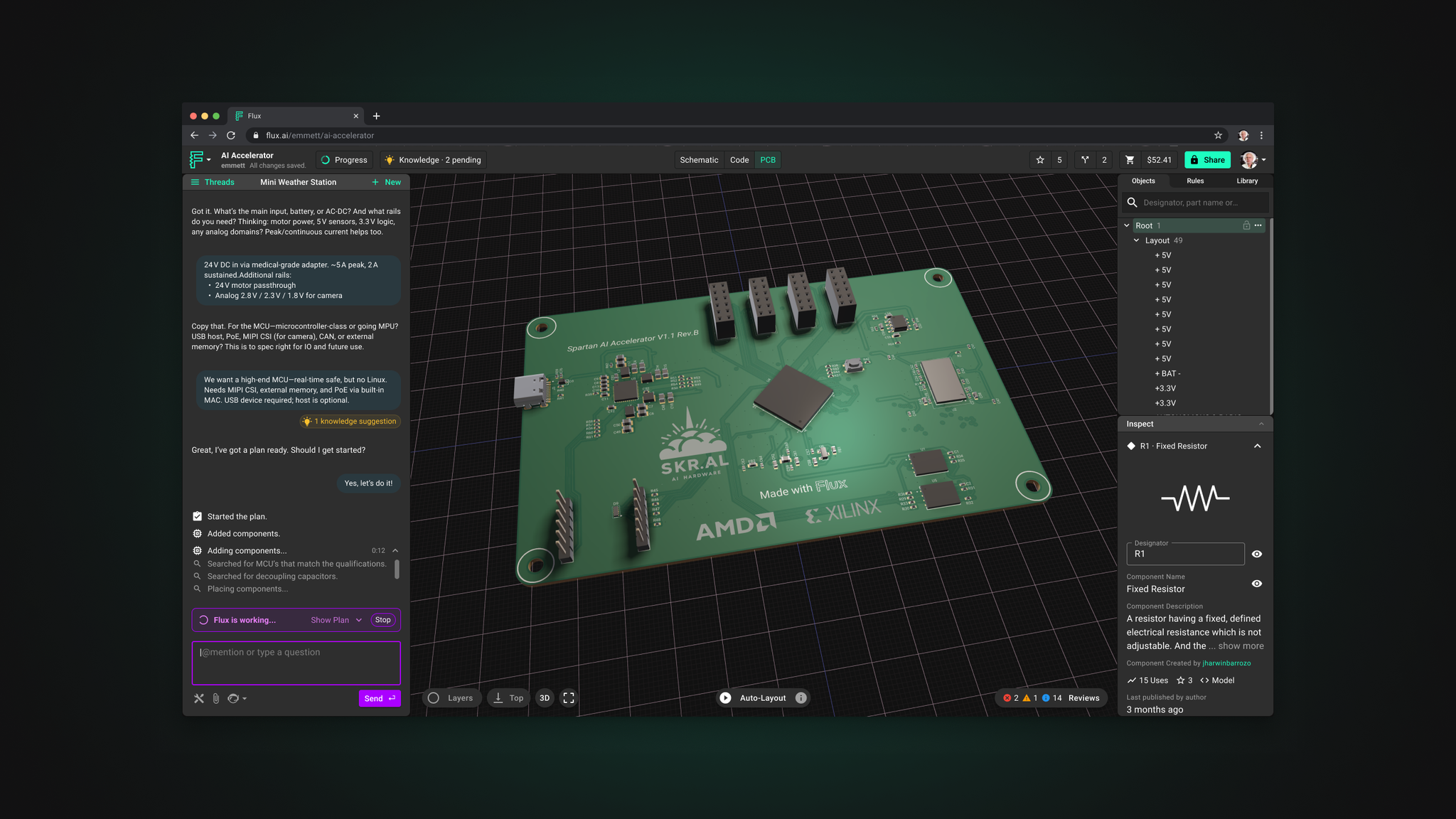
Task: Collapse the Root tree node
Action: pos(1127,225)
